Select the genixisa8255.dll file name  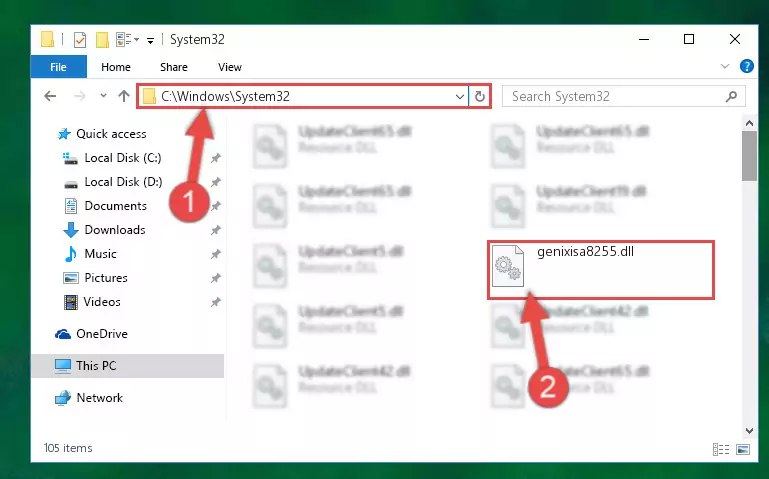tap(586, 252)
